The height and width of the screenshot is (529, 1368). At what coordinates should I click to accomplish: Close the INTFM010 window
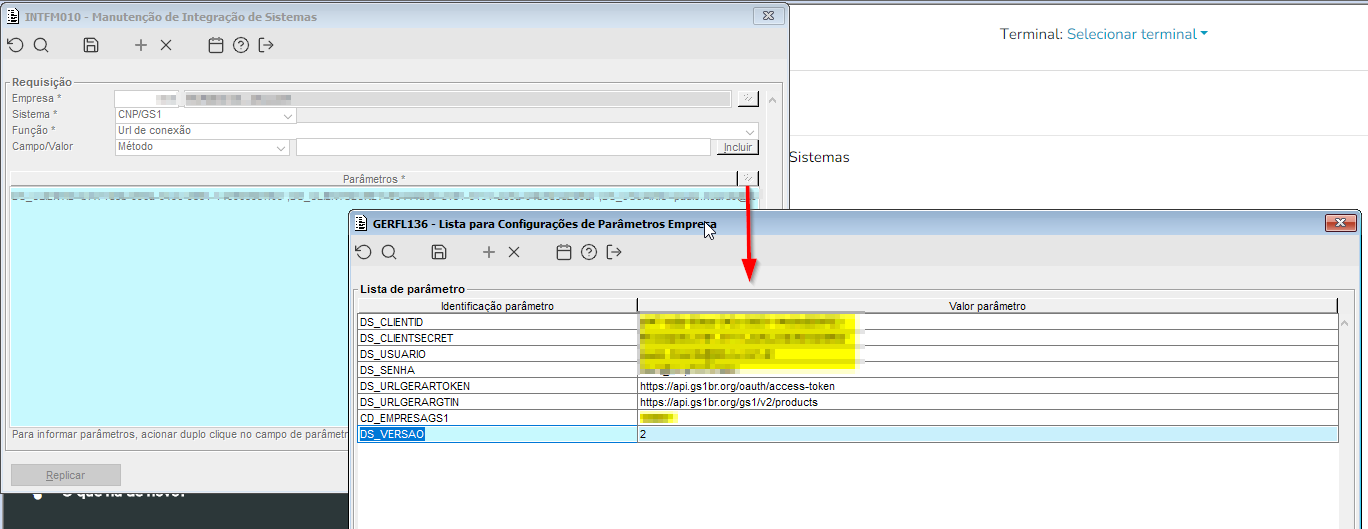(x=767, y=15)
